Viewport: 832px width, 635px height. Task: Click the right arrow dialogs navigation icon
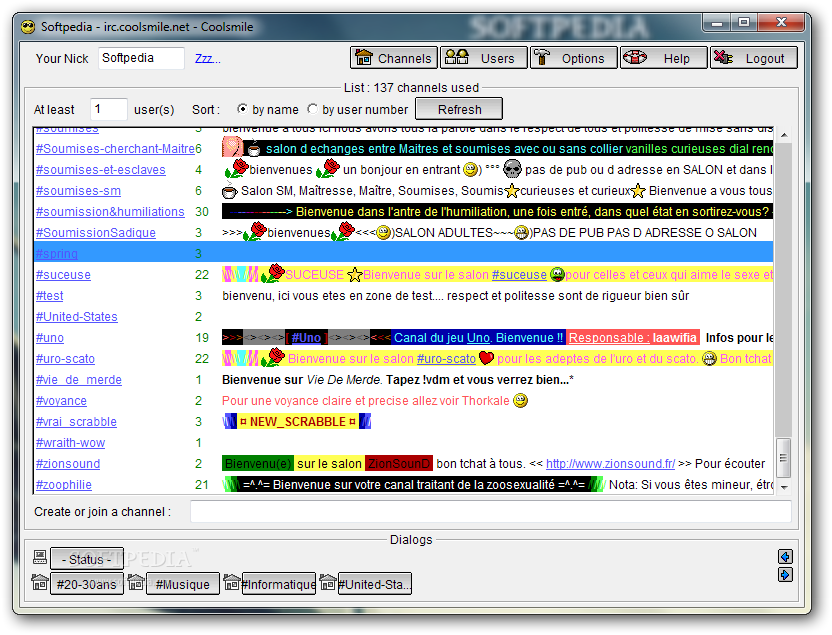click(x=785, y=575)
